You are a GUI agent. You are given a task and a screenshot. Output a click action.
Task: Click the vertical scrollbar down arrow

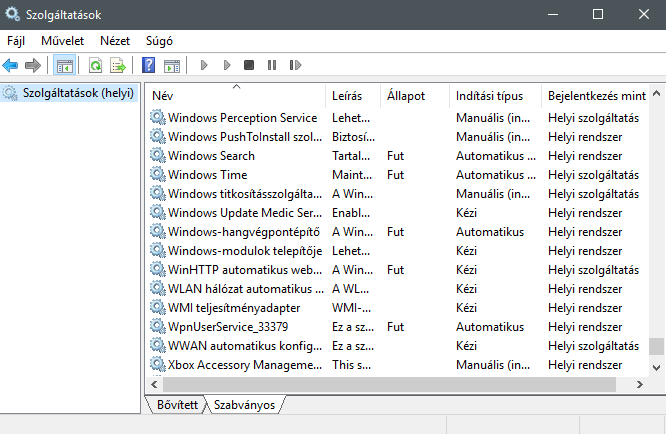(x=657, y=368)
